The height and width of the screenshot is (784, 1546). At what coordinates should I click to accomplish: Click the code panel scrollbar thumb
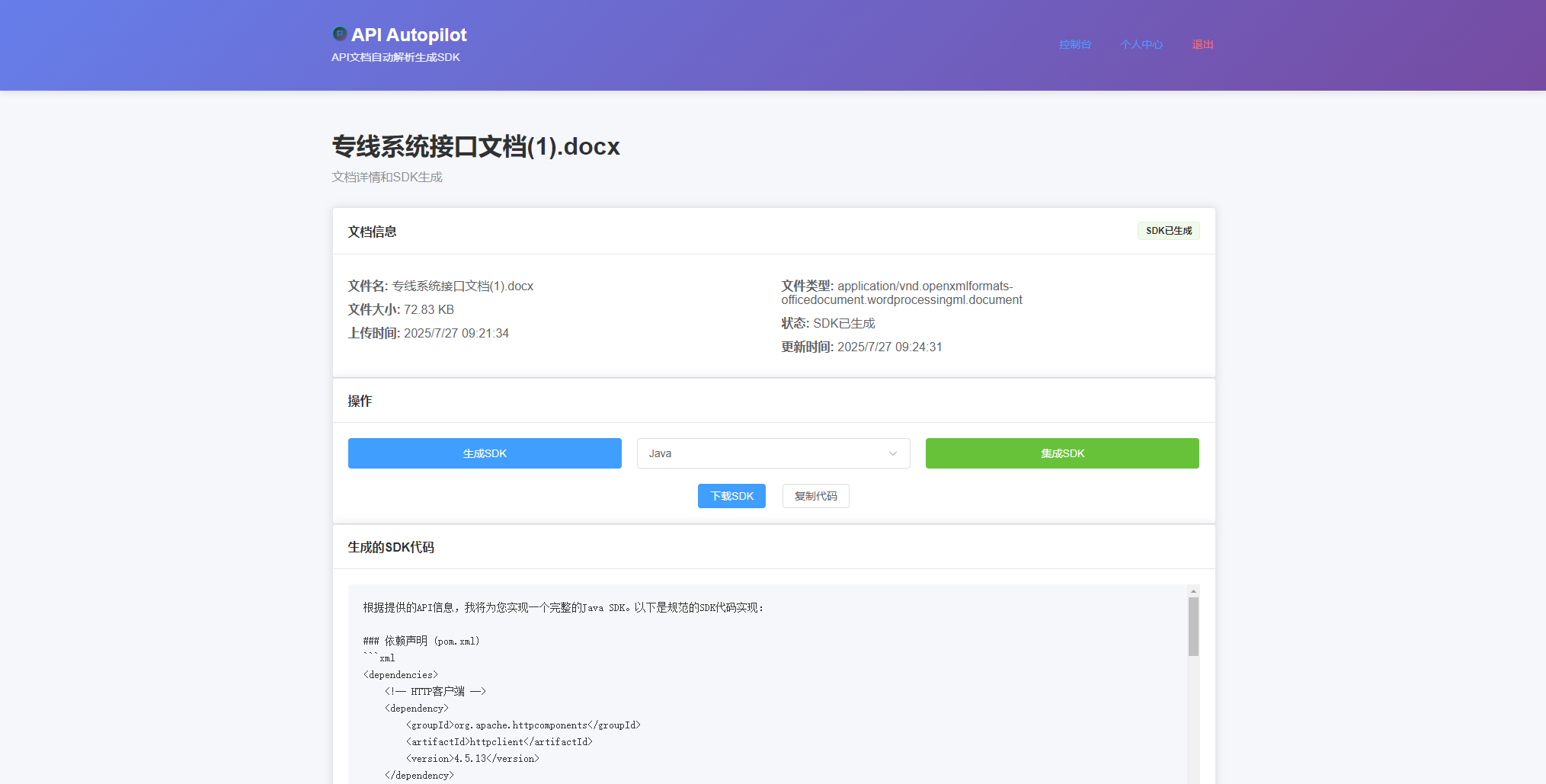(1192, 625)
